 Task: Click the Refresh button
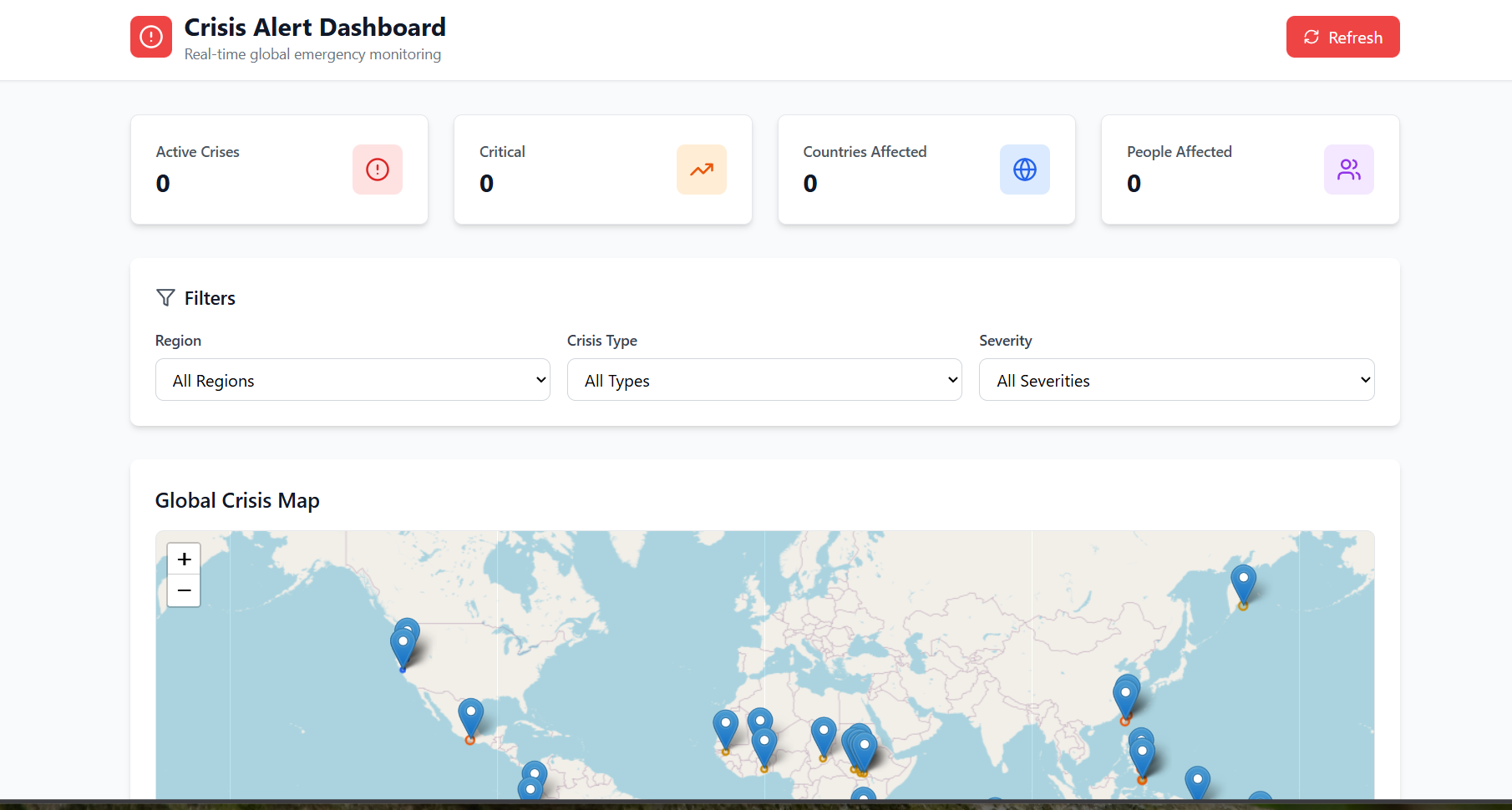1342,37
